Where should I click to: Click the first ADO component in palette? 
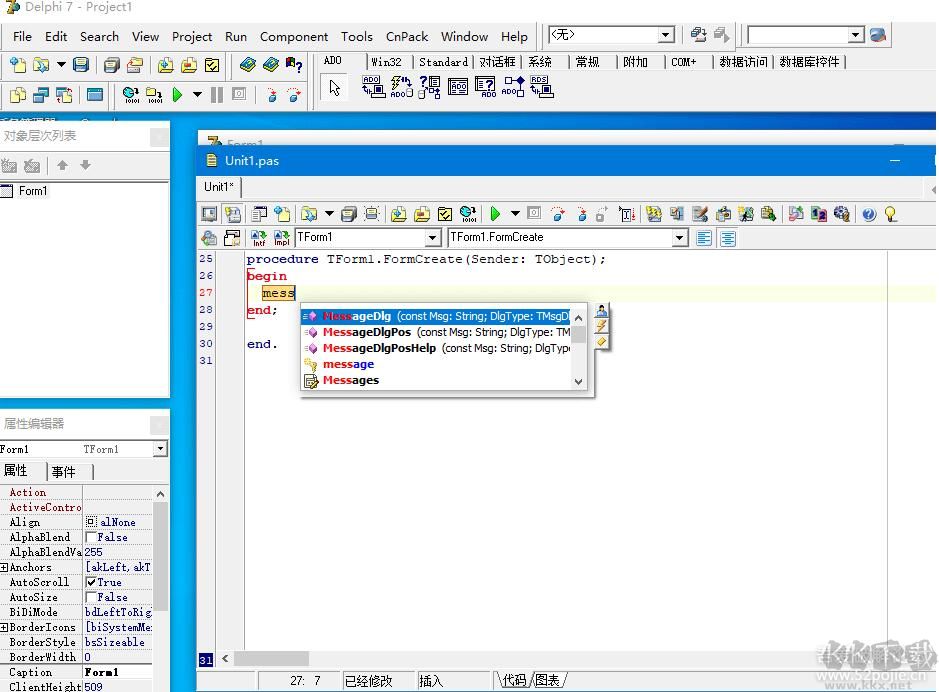(x=372, y=88)
